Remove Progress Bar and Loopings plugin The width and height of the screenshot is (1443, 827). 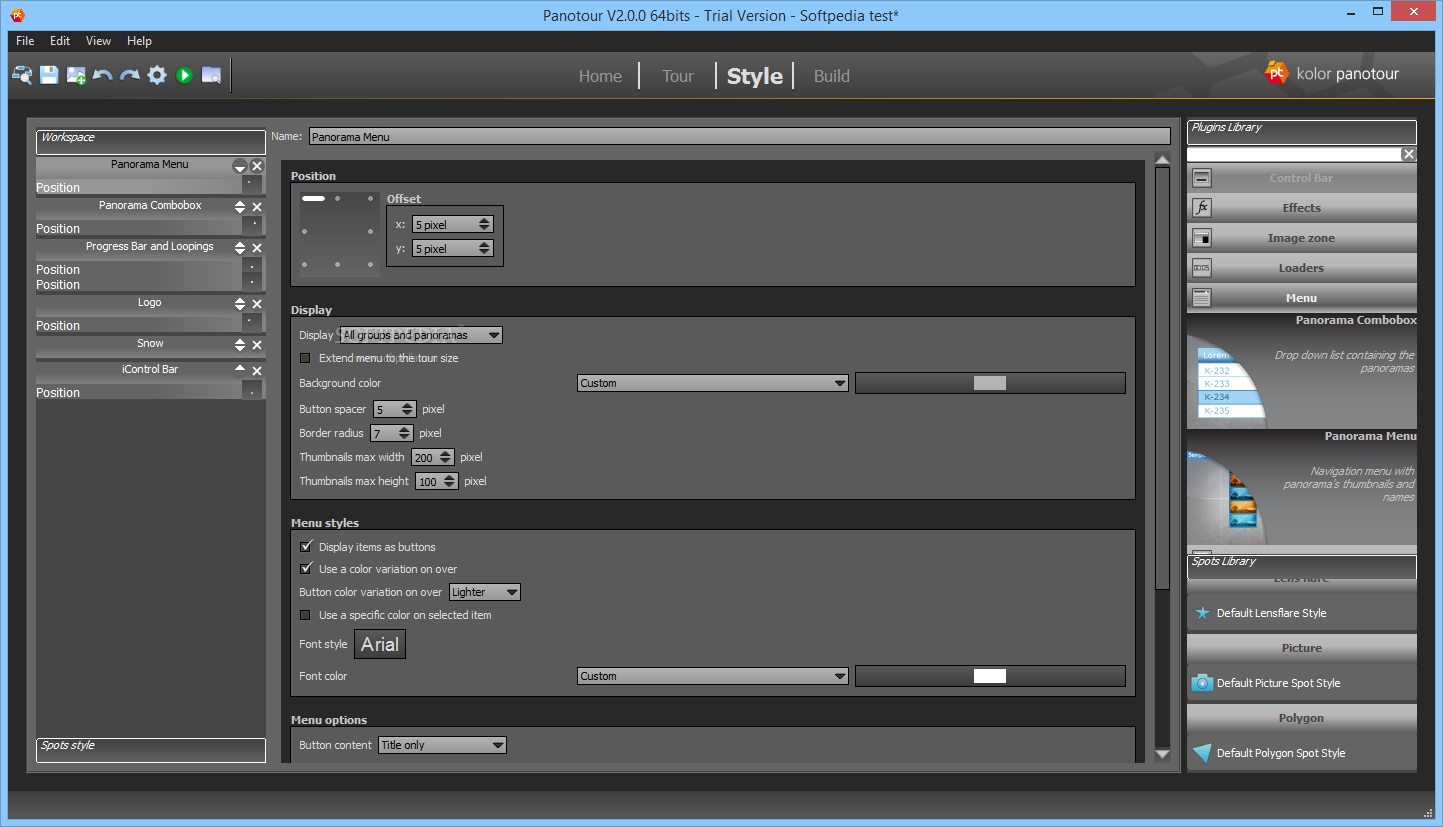coord(257,248)
